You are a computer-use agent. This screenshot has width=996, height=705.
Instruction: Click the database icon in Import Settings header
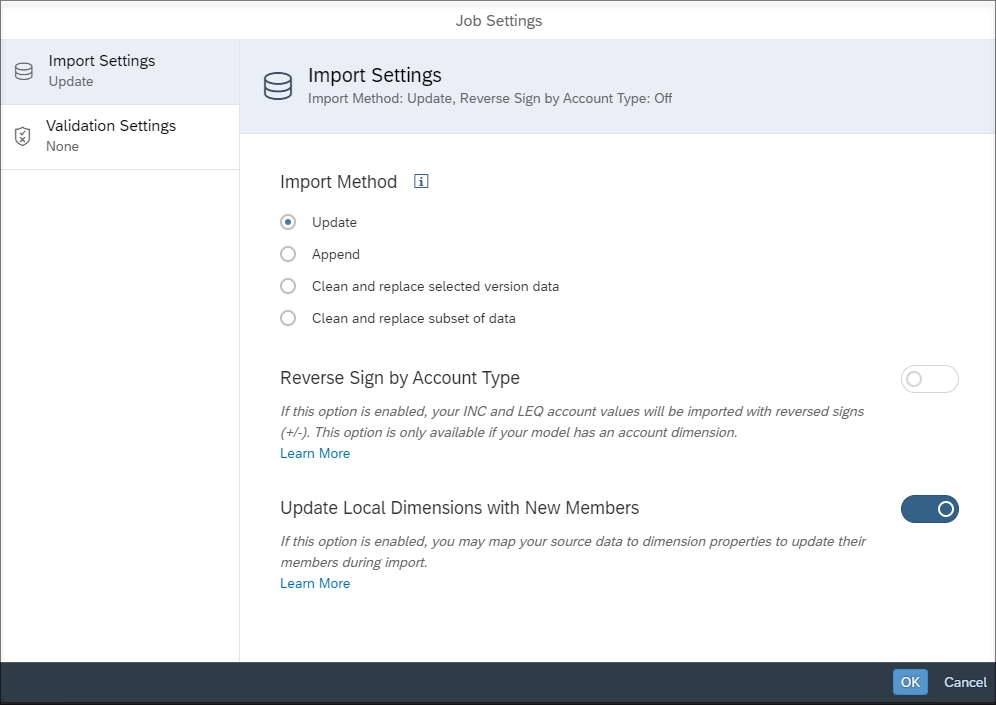click(278, 86)
